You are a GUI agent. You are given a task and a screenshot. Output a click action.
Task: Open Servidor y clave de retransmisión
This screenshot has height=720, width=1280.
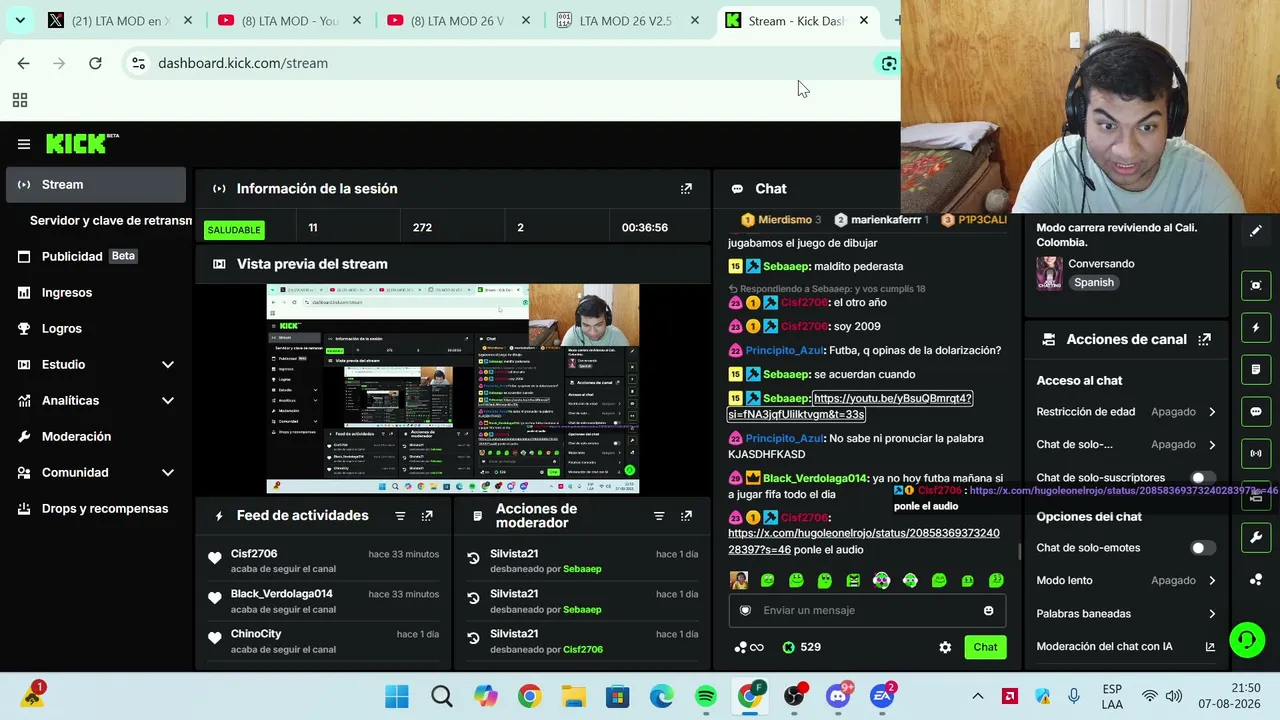click(110, 220)
